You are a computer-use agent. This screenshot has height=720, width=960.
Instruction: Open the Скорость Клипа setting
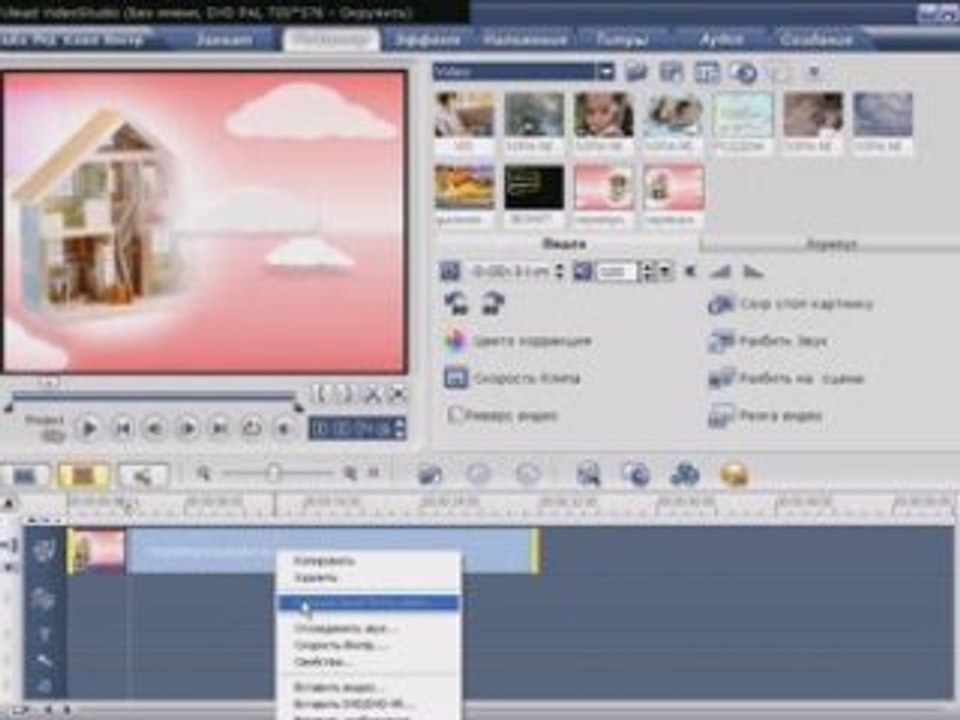point(512,378)
